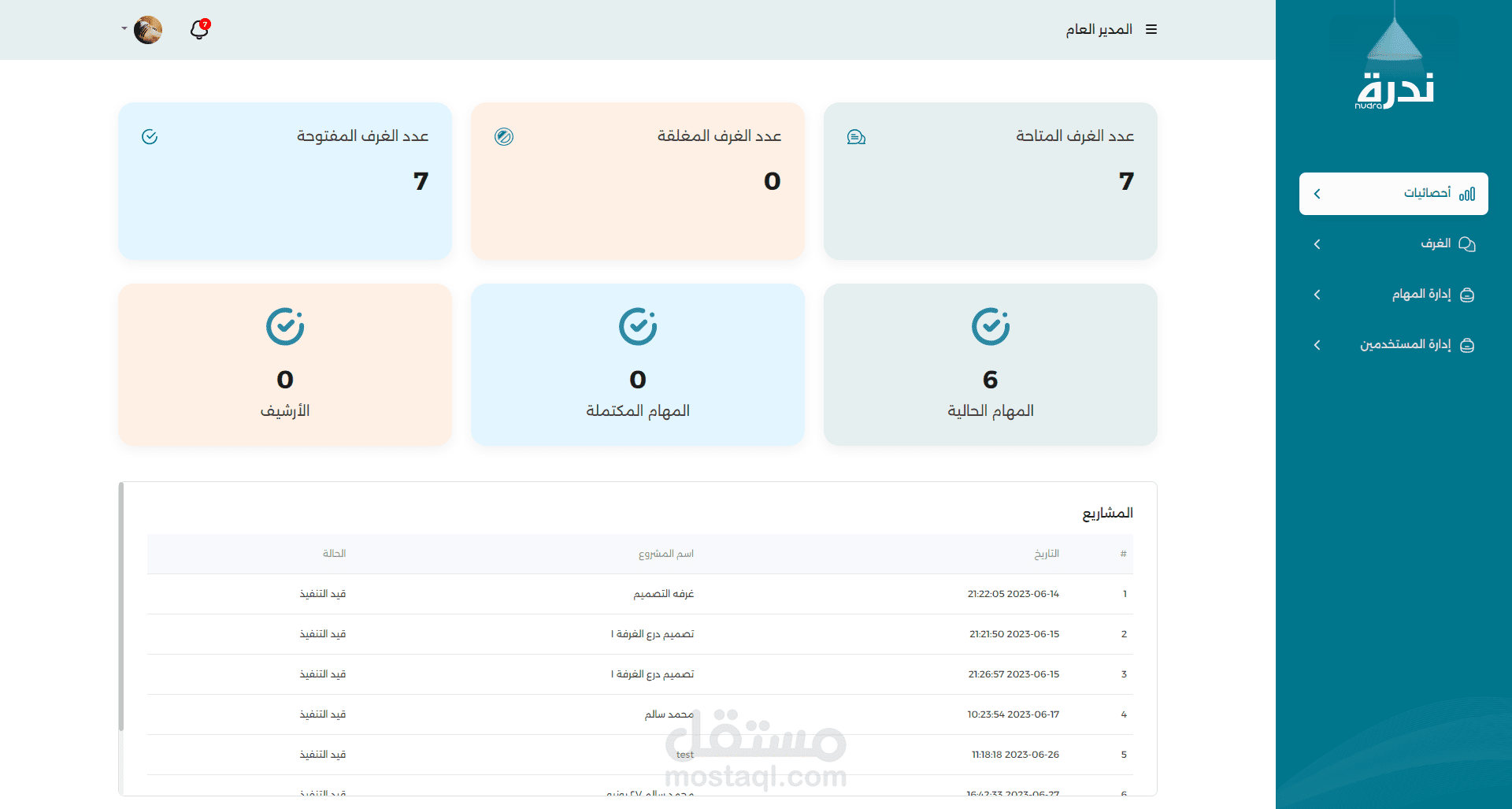Image resolution: width=1512 pixels, height=809 pixels.
Task: Click the عدد الغرف المفتوحة card title
Action: point(363,136)
